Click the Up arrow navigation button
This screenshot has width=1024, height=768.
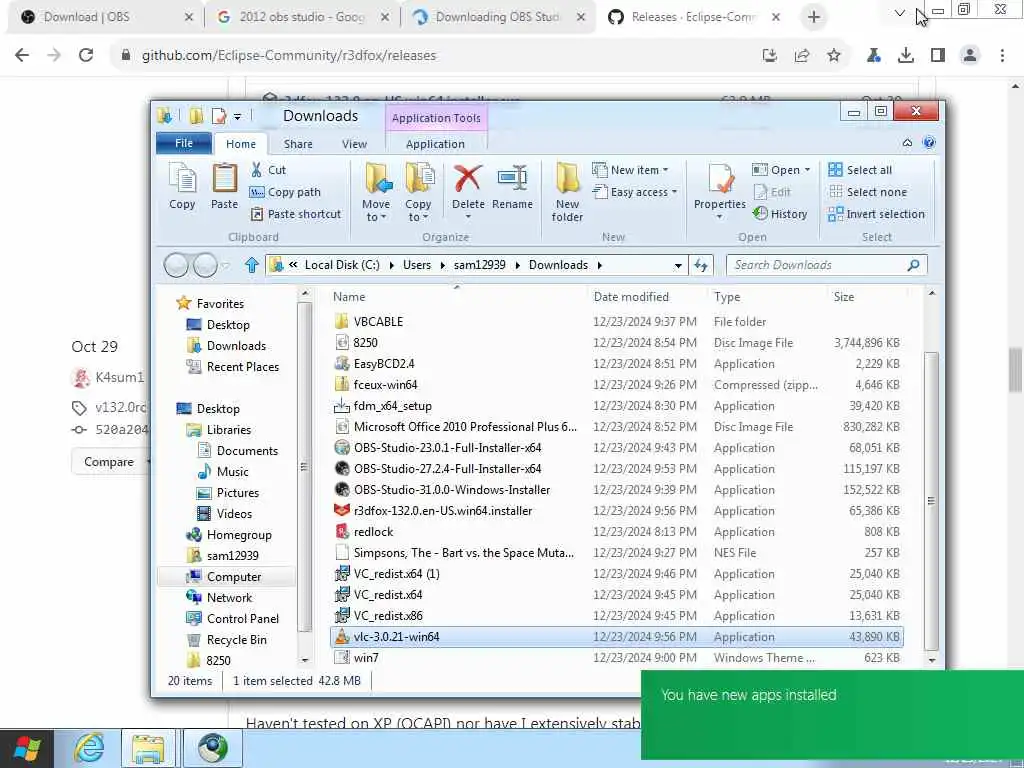(x=251, y=265)
